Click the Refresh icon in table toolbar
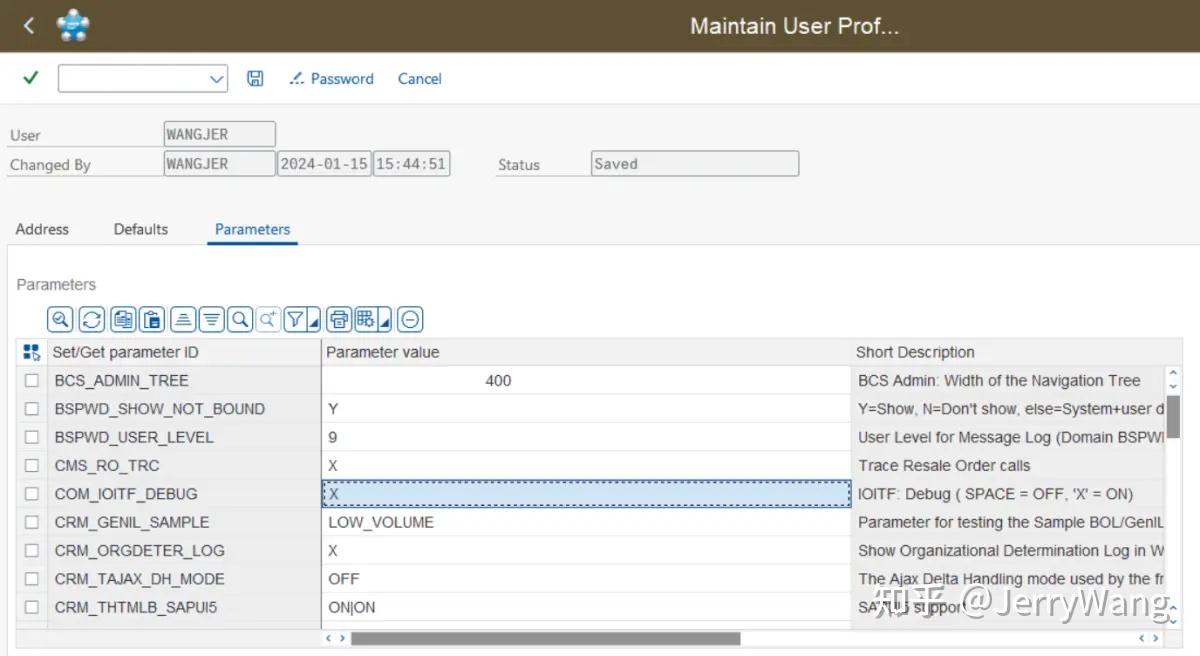1200x656 pixels. (91, 319)
